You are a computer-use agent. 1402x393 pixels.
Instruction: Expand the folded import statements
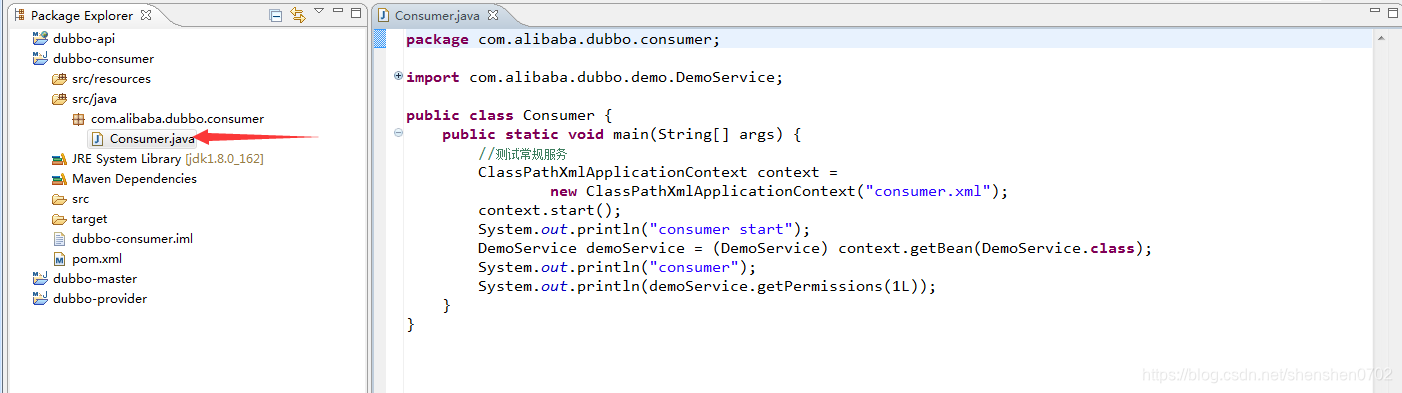[398, 76]
